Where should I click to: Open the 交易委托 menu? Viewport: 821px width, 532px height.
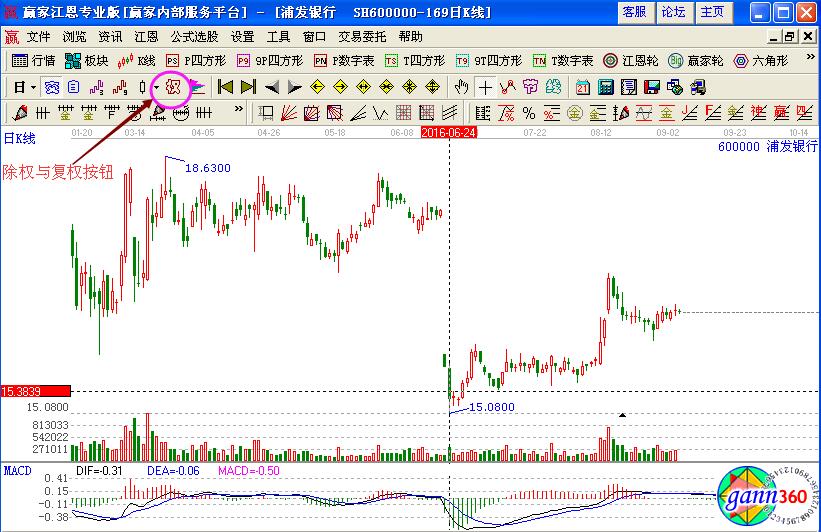pos(361,36)
